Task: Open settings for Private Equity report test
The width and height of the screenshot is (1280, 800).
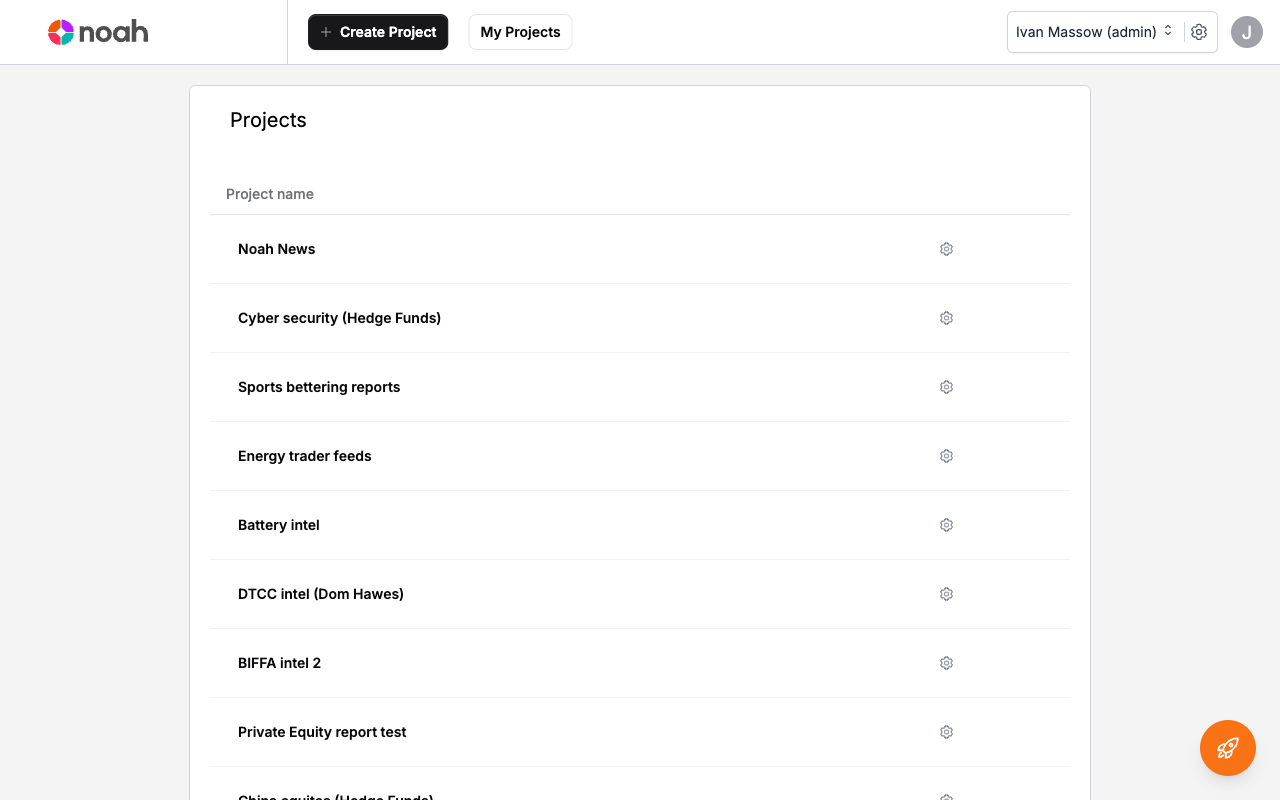Action: point(946,731)
